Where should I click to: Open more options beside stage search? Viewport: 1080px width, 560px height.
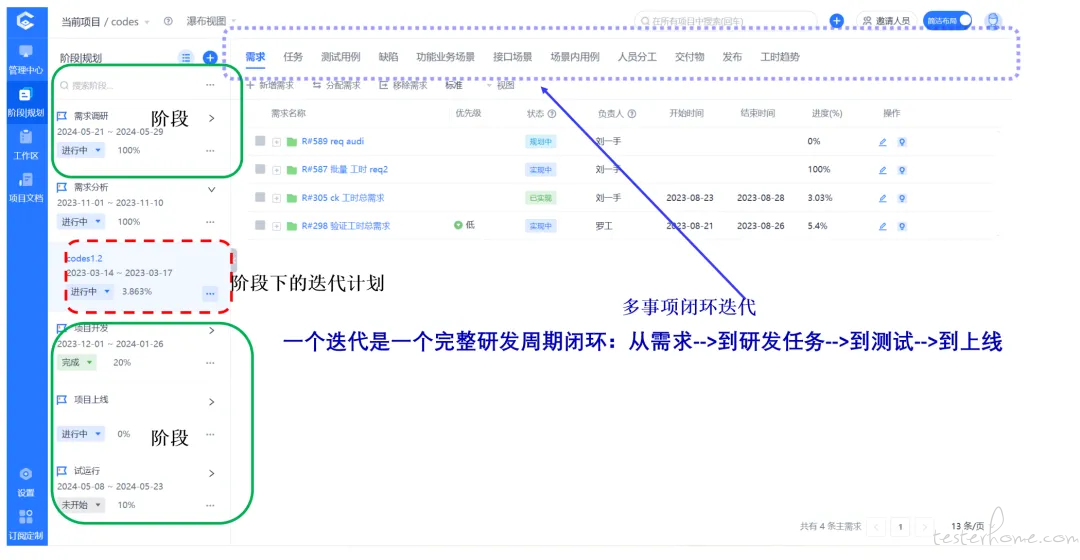(x=210, y=85)
